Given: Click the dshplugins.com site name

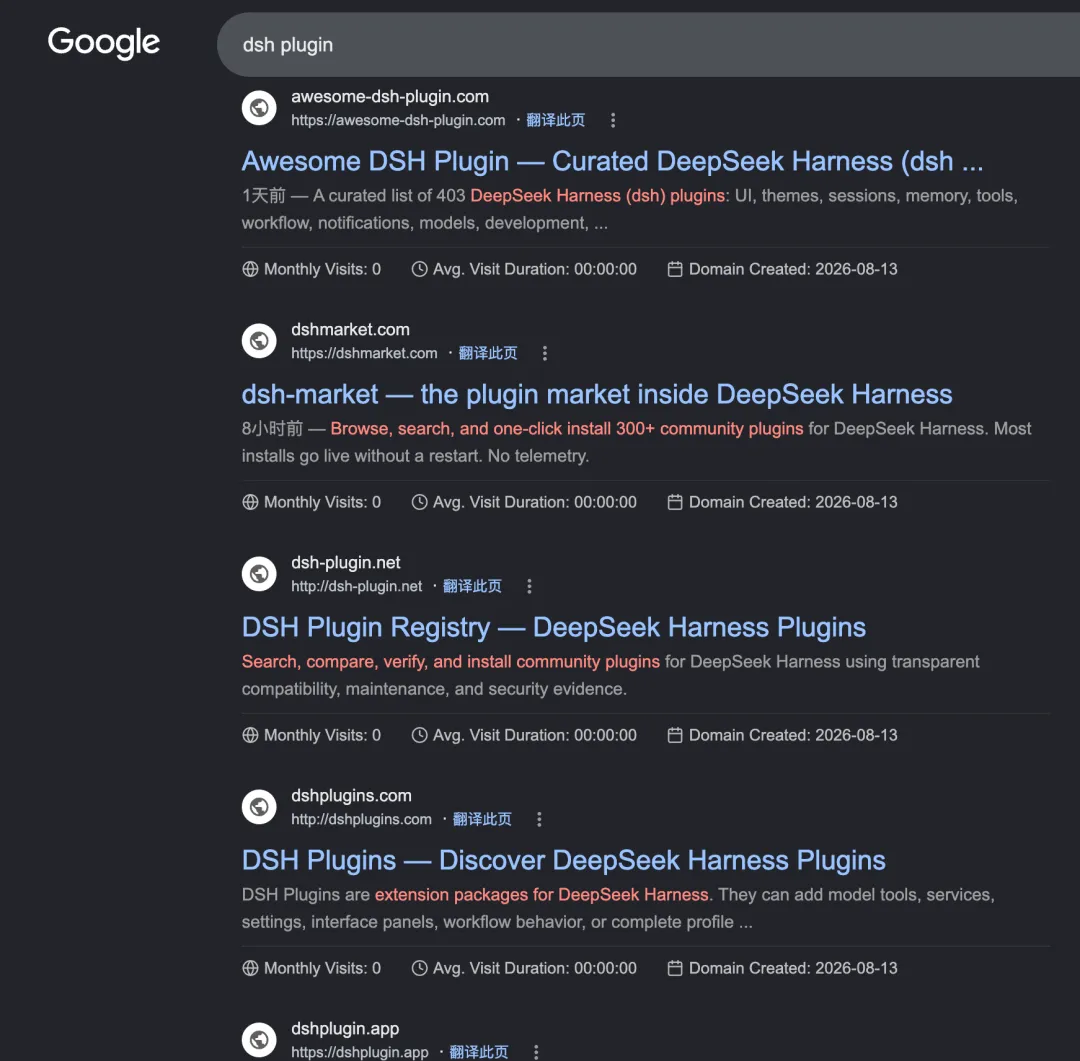Looking at the screenshot, I should click(351, 795).
